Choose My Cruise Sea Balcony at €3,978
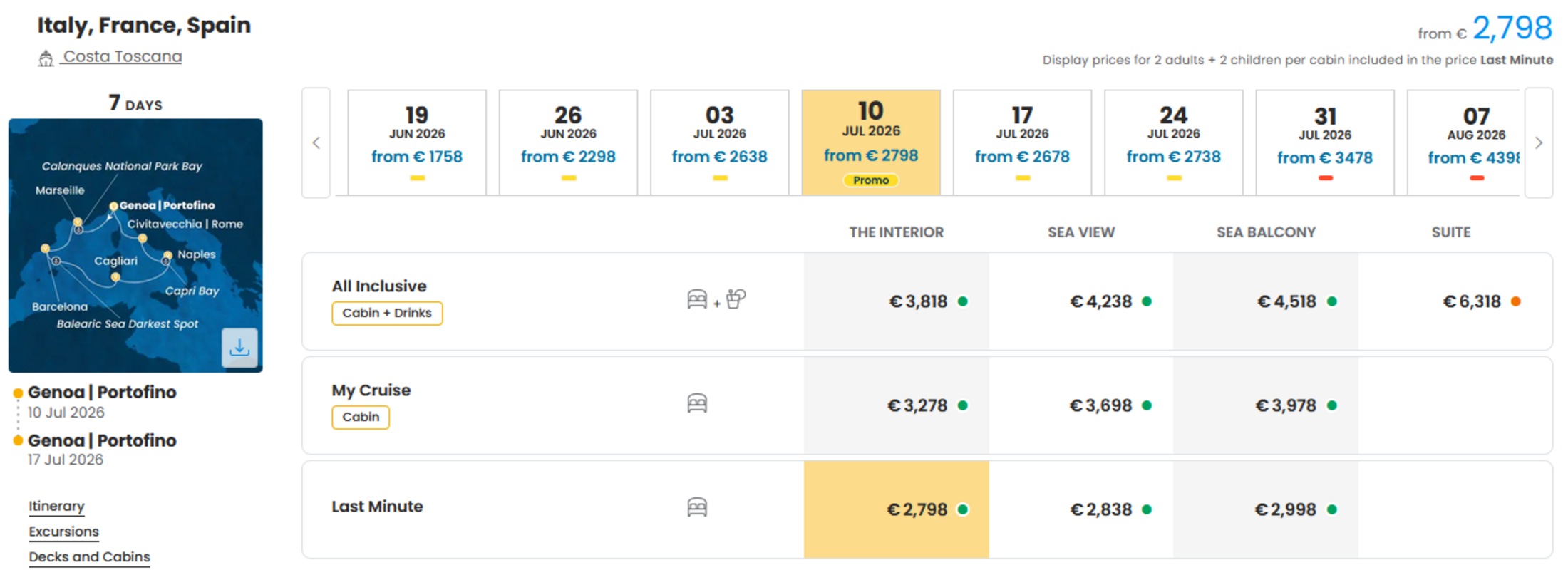Viewport: 1568px width, 570px height. pyautogui.click(x=1266, y=405)
